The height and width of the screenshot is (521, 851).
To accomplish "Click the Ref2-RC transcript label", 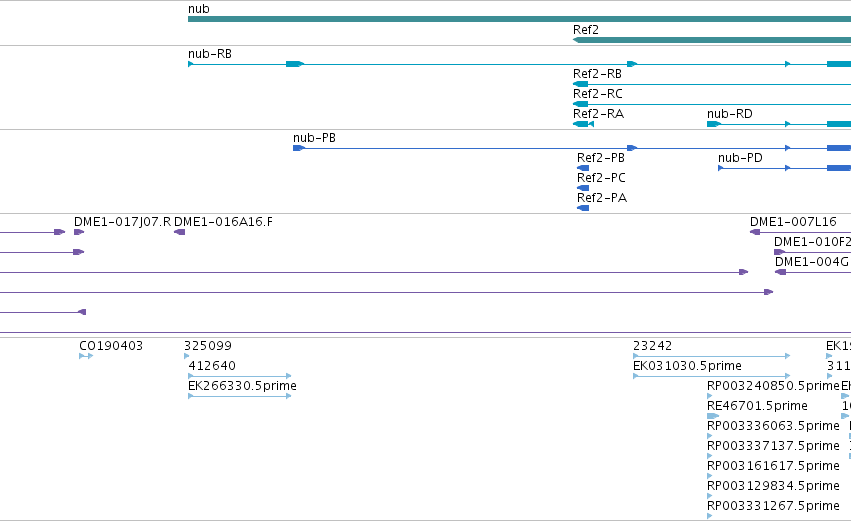I will point(598,94).
